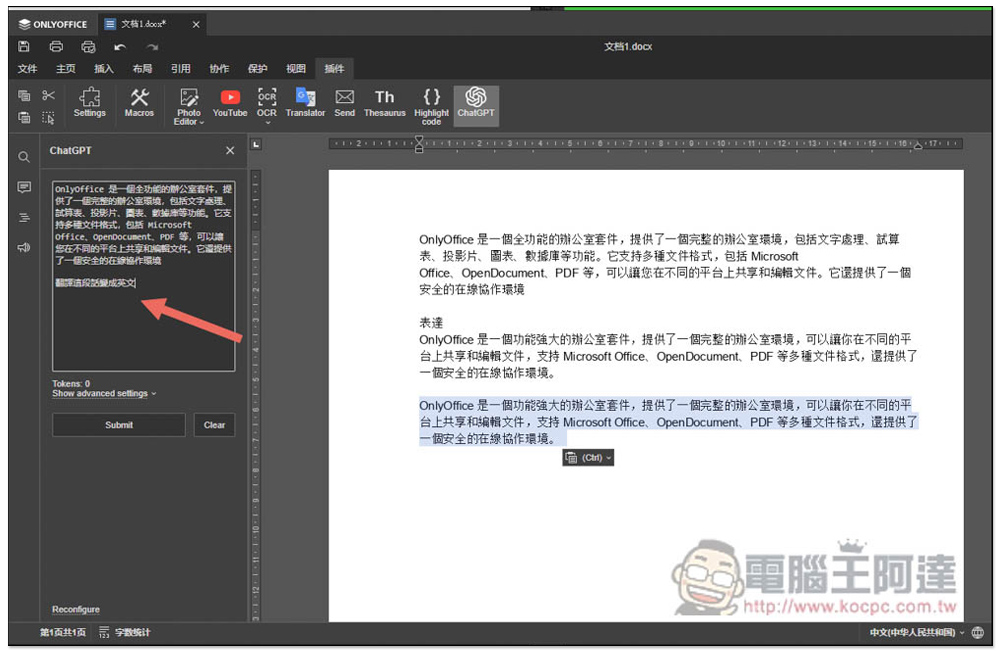Image resolution: width=1000 pixels, height=653 pixels.
Task: Switch to the 主页 tab
Action: [x=66, y=68]
